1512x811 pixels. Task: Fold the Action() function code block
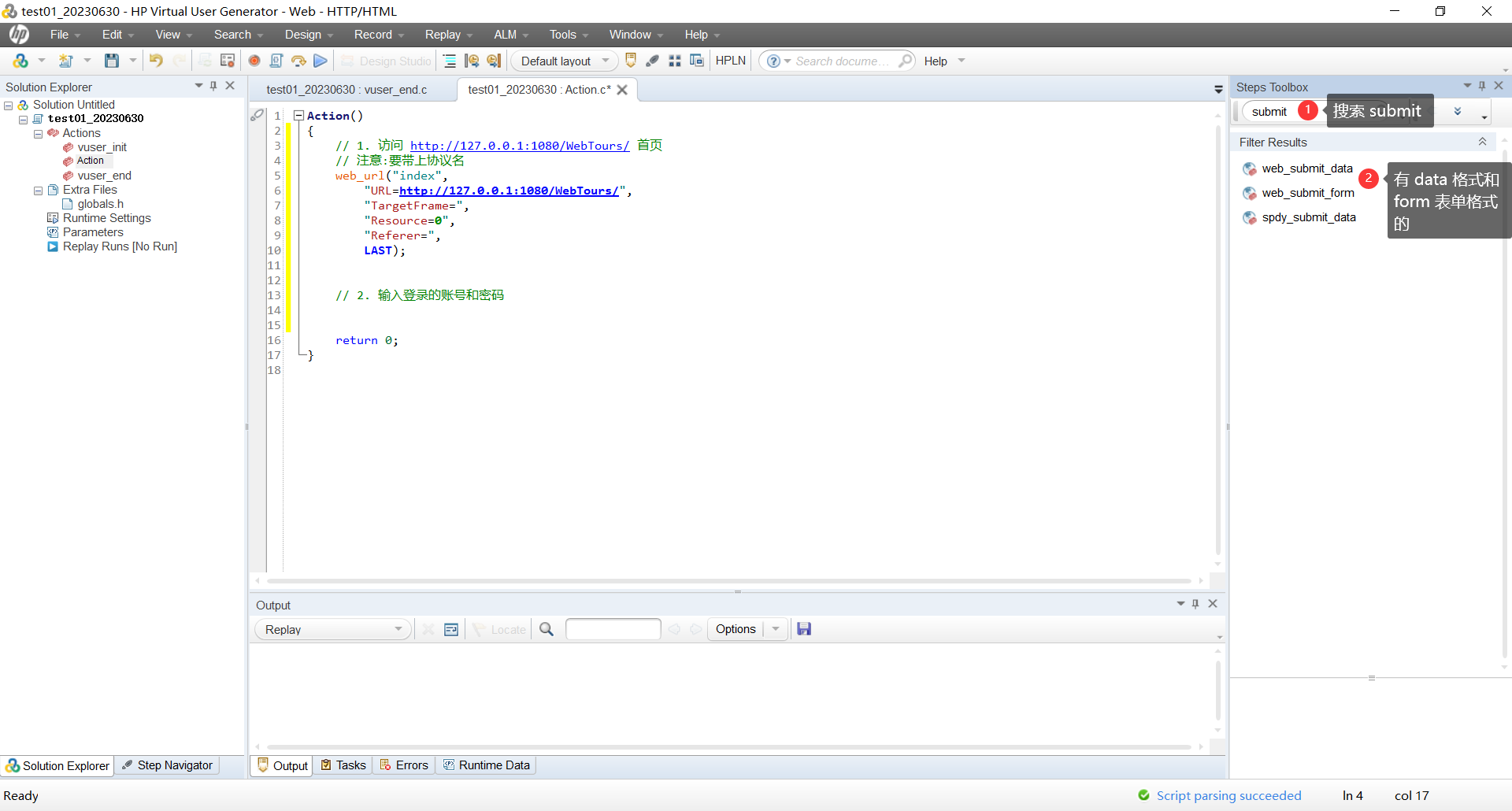[x=298, y=116]
